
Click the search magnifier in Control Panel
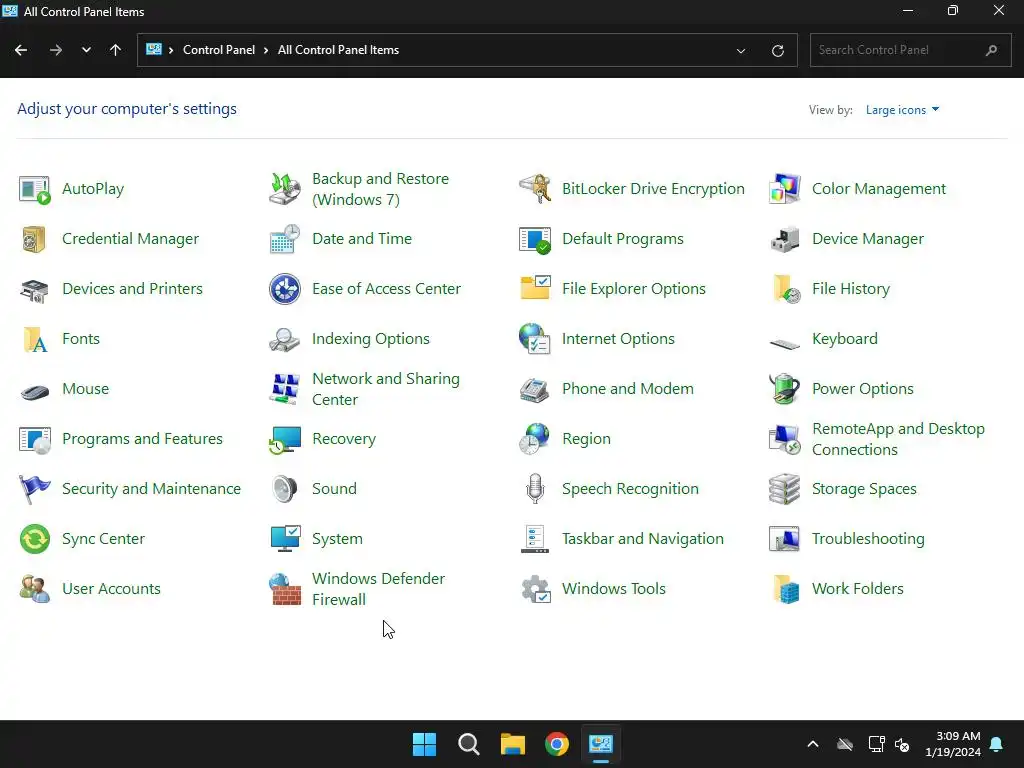click(x=991, y=50)
